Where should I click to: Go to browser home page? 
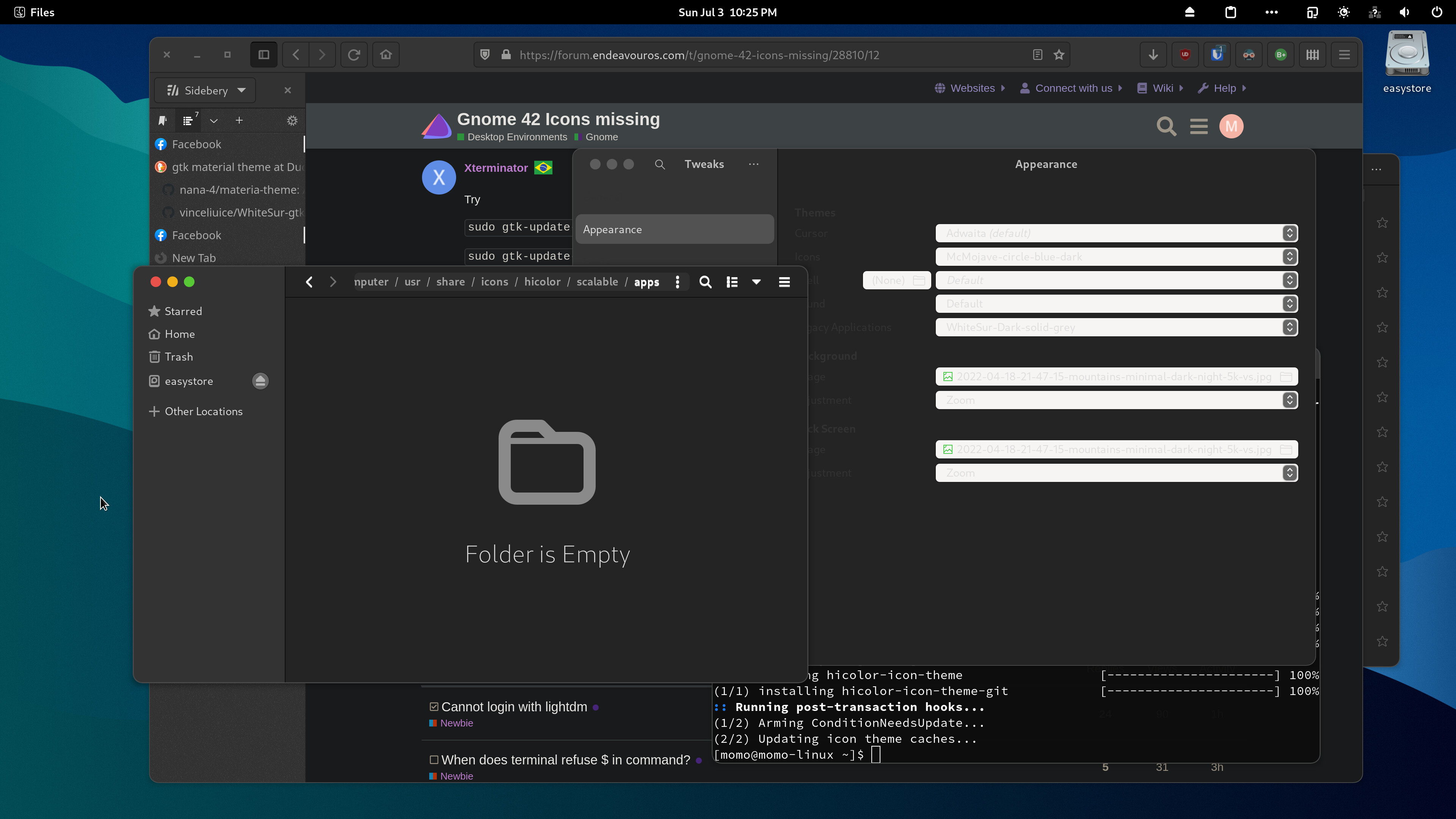[386, 55]
